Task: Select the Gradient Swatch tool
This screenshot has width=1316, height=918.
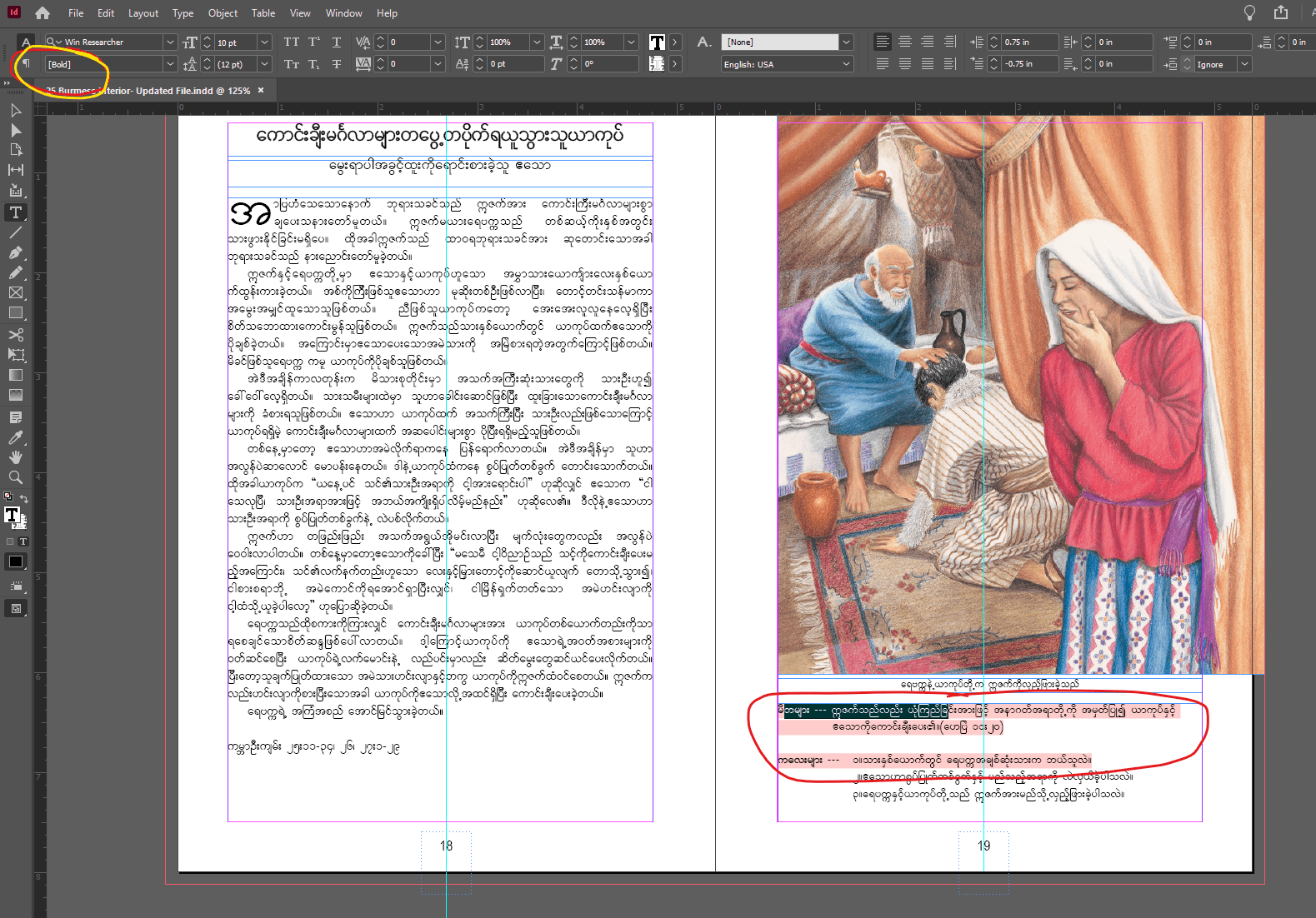Action: 16,375
